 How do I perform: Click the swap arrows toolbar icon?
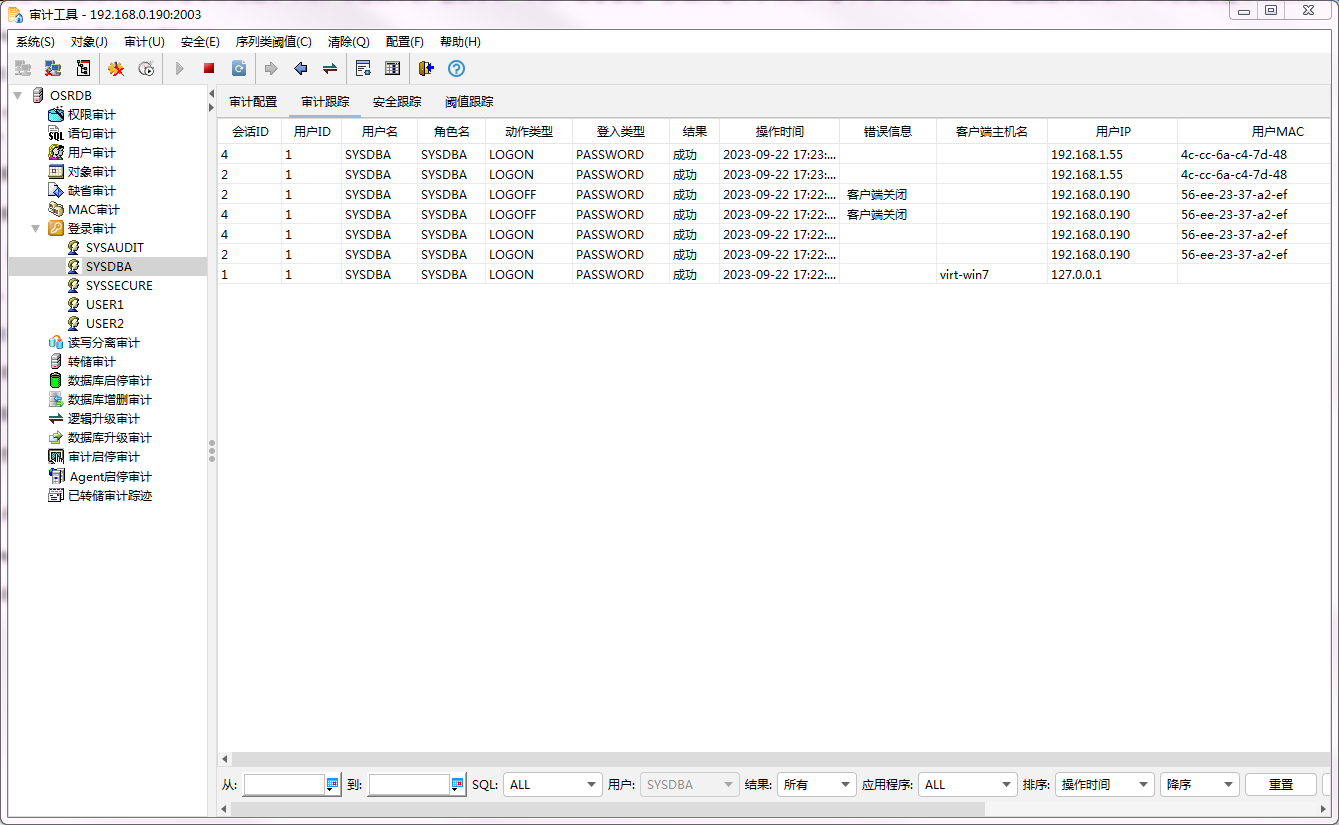click(329, 68)
